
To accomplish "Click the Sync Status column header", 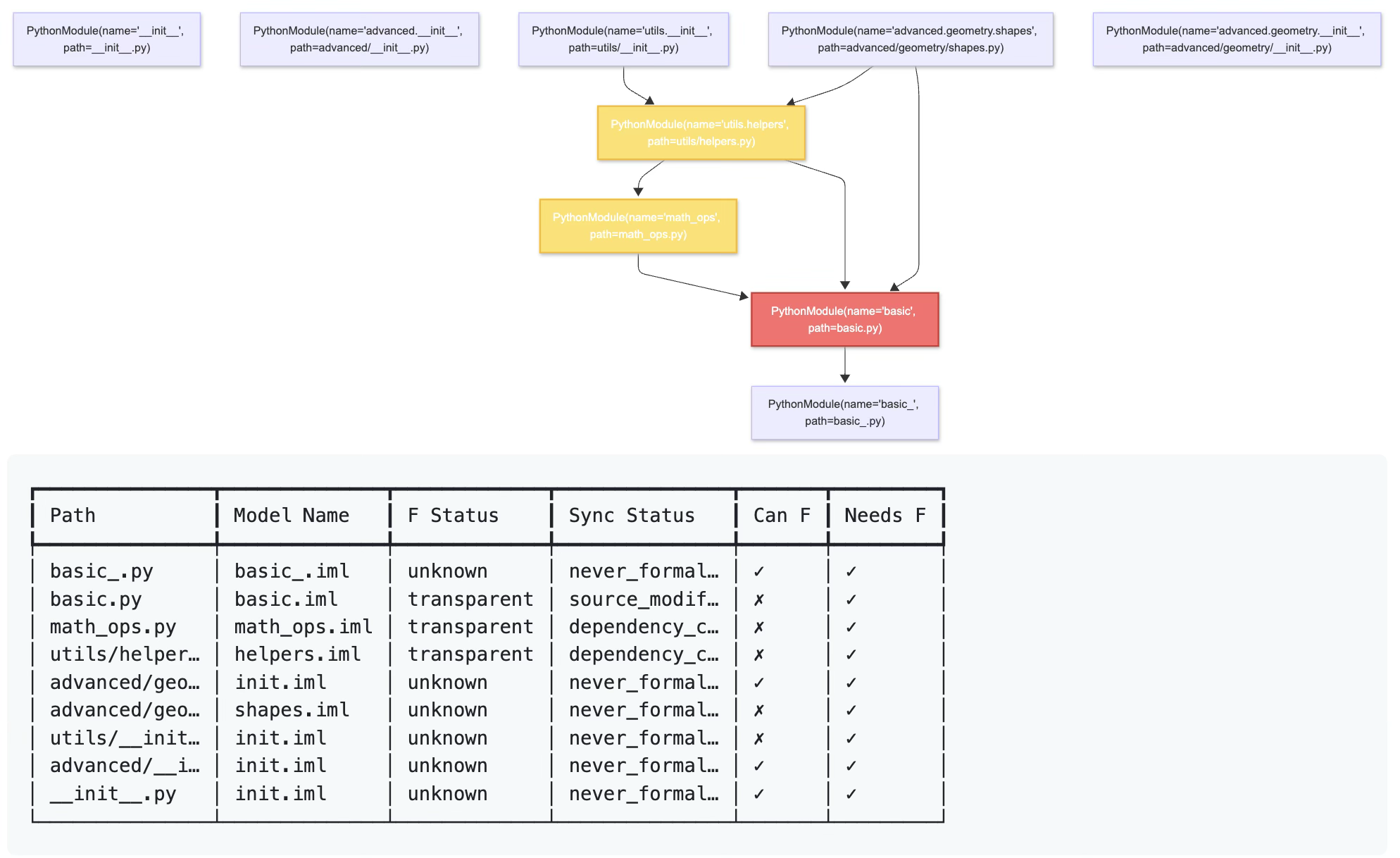I will pyautogui.click(x=631, y=515).
